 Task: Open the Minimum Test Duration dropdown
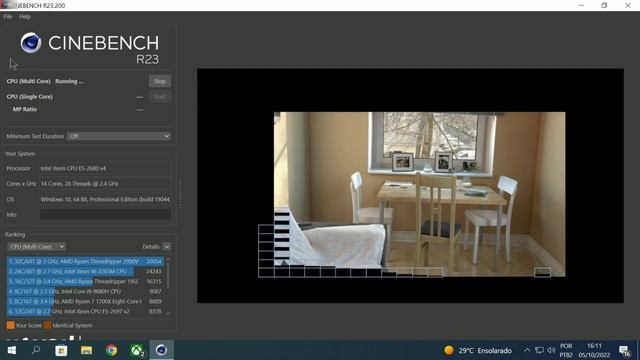pyautogui.click(x=119, y=136)
